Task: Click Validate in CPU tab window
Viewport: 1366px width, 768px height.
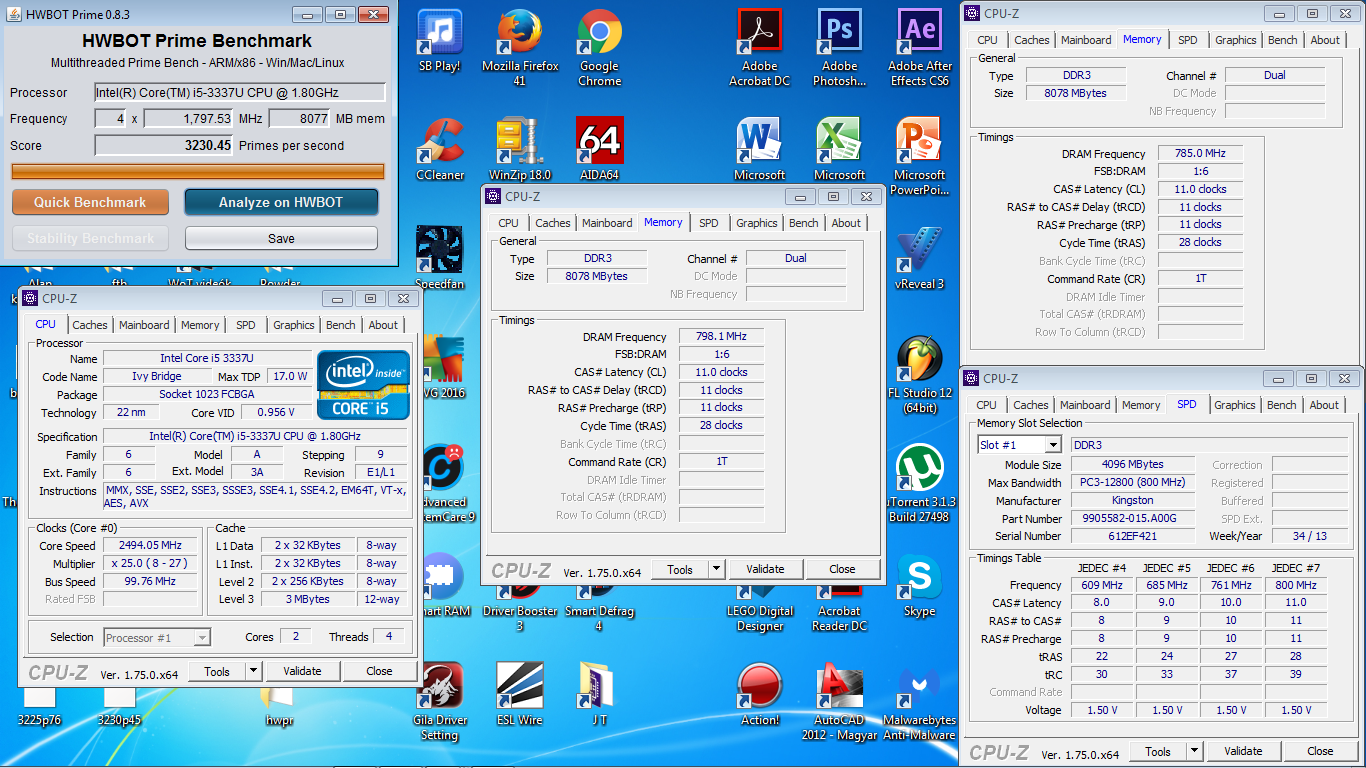Action: click(x=302, y=671)
